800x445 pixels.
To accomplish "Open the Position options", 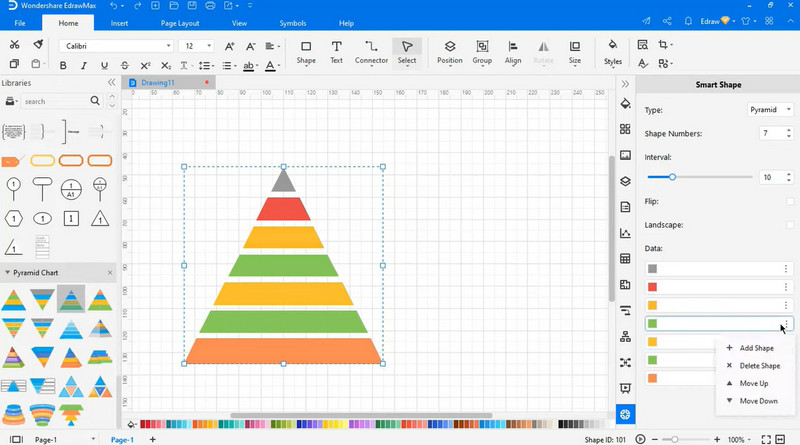I will (450, 52).
